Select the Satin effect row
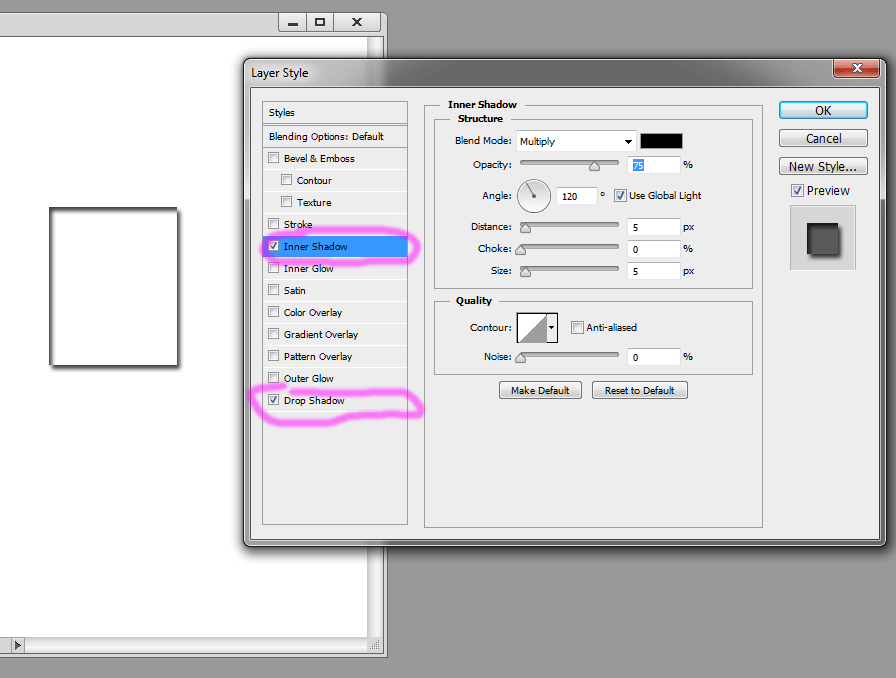Image resolution: width=896 pixels, height=678 pixels. click(335, 290)
